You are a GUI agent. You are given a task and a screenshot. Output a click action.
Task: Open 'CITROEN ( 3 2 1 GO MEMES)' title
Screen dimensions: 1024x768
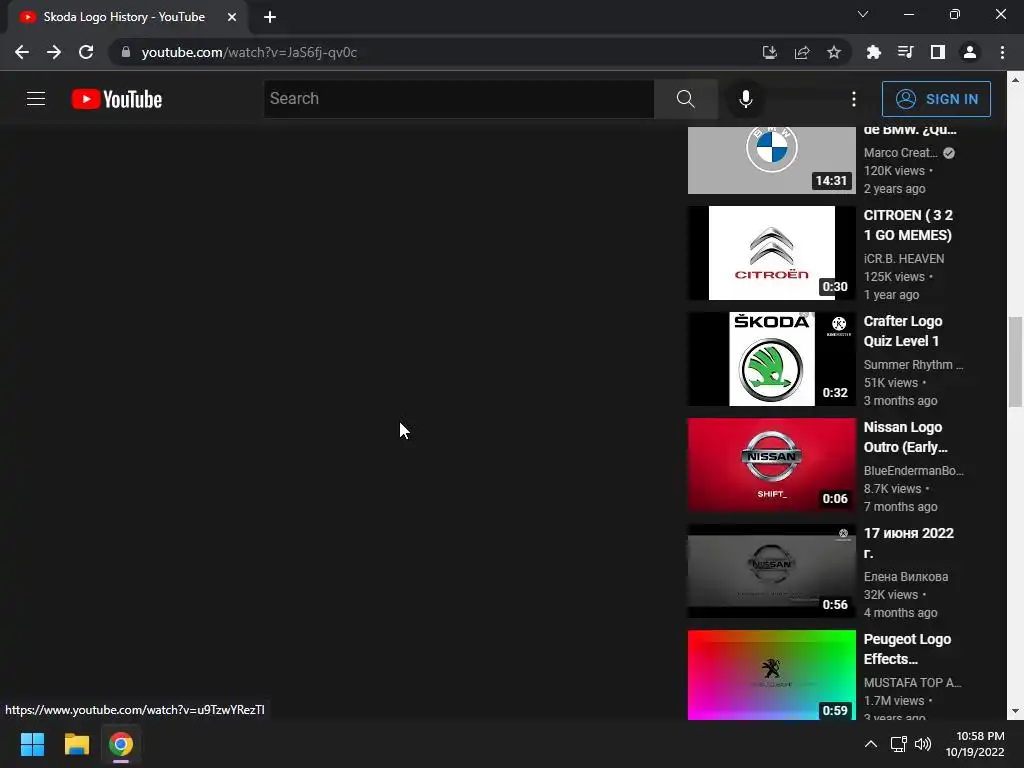tap(908, 225)
